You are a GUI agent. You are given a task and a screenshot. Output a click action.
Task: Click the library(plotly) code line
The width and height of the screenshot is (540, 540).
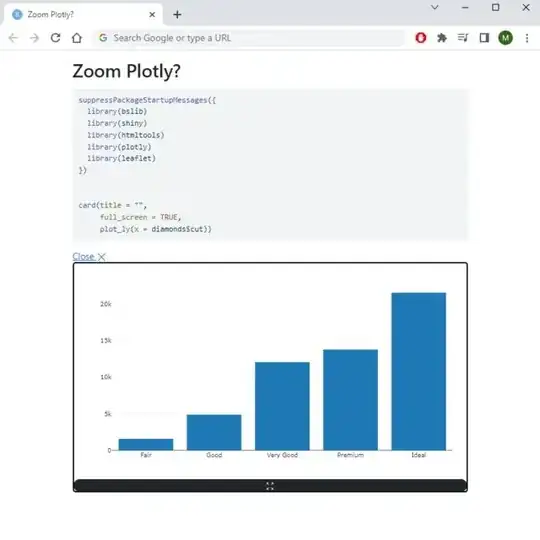coord(119,147)
